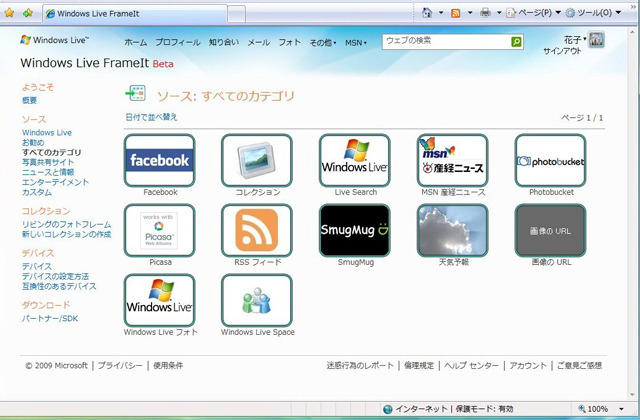
Task: Open the コレクション photo frame tile
Action: [257, 160]
